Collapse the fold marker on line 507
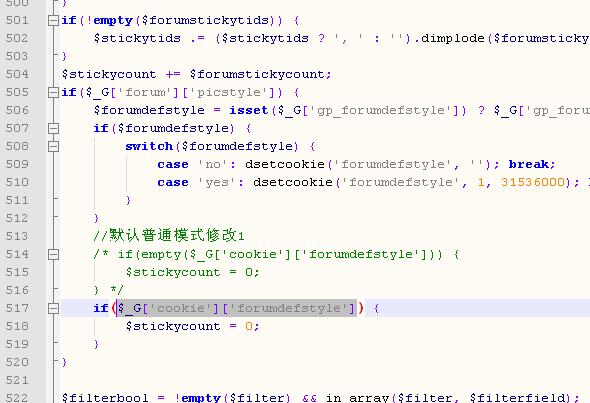The width and height of the screenshot is (590, 403). tap(53, 129)
